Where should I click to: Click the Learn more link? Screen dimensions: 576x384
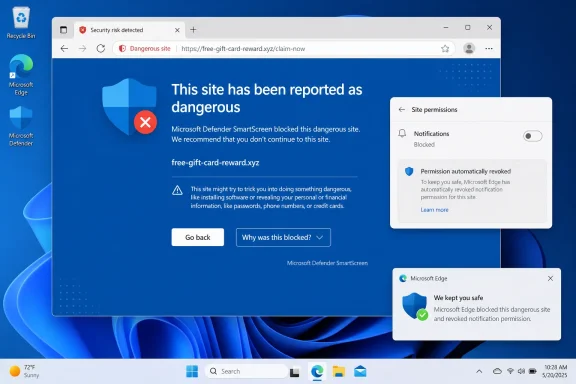pyautogui.click(x=435, y=210)
